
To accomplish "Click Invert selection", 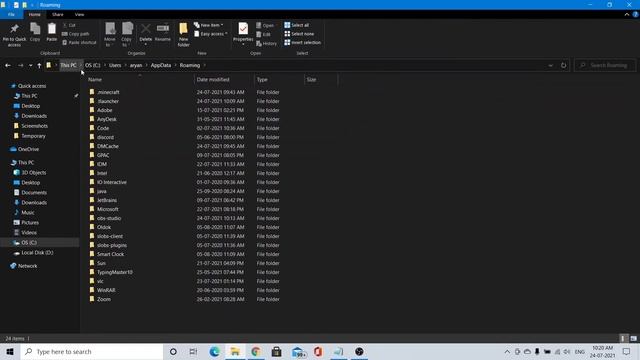I will [x=302, y=42].
